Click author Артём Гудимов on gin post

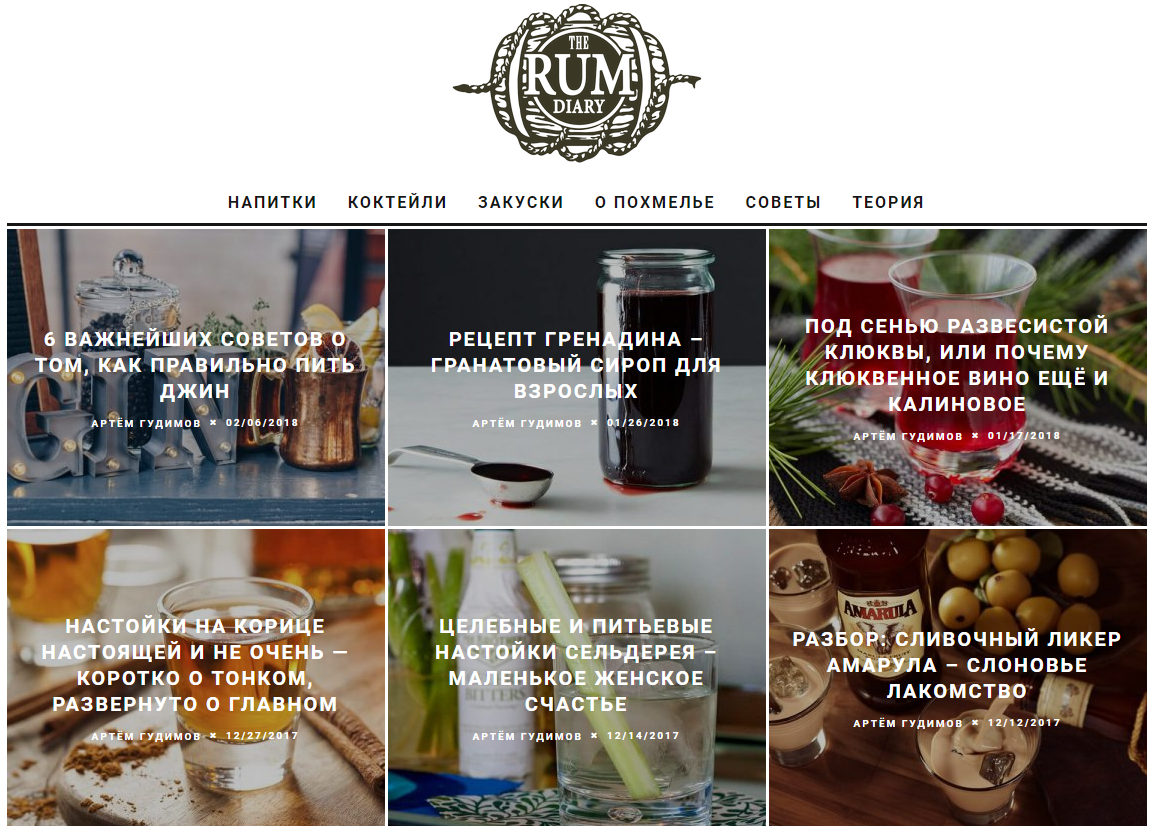[146, 423]
